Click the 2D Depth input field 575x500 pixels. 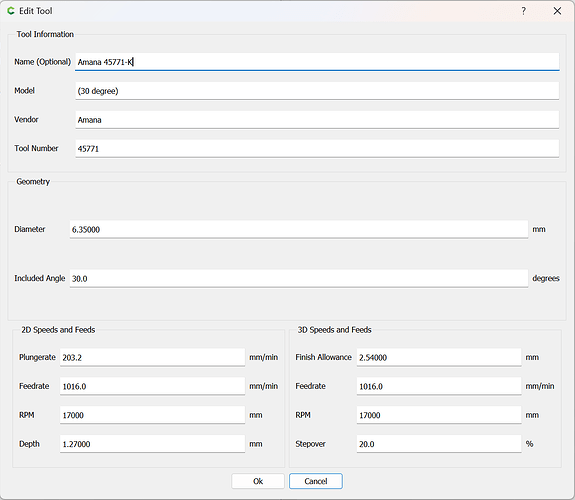[x=153, y=444]
